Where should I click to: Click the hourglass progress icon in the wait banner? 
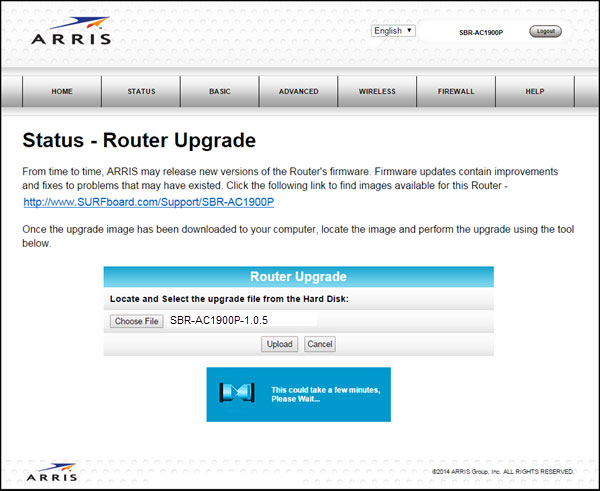[x=237, y=393]
